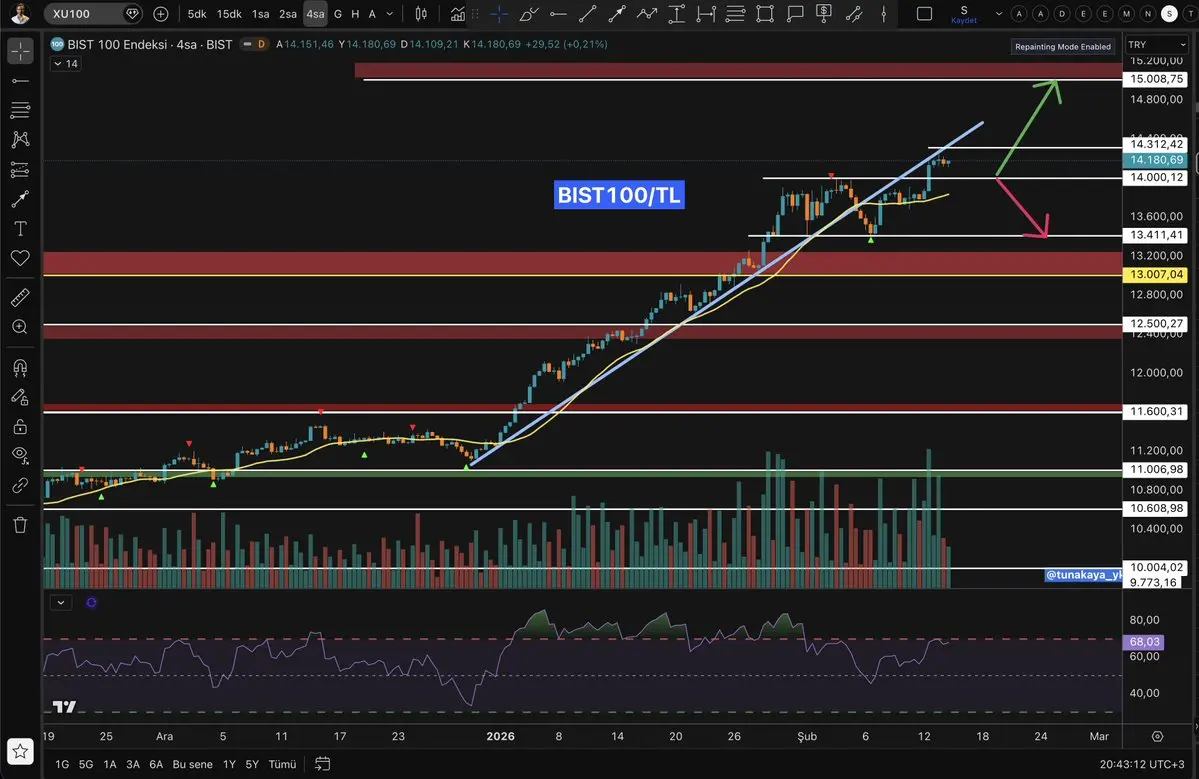The height and width of the screenshot is (779, 1199).
Task: Pick horizontal line in floating toolbar
Action: click(x=558, y=14)
